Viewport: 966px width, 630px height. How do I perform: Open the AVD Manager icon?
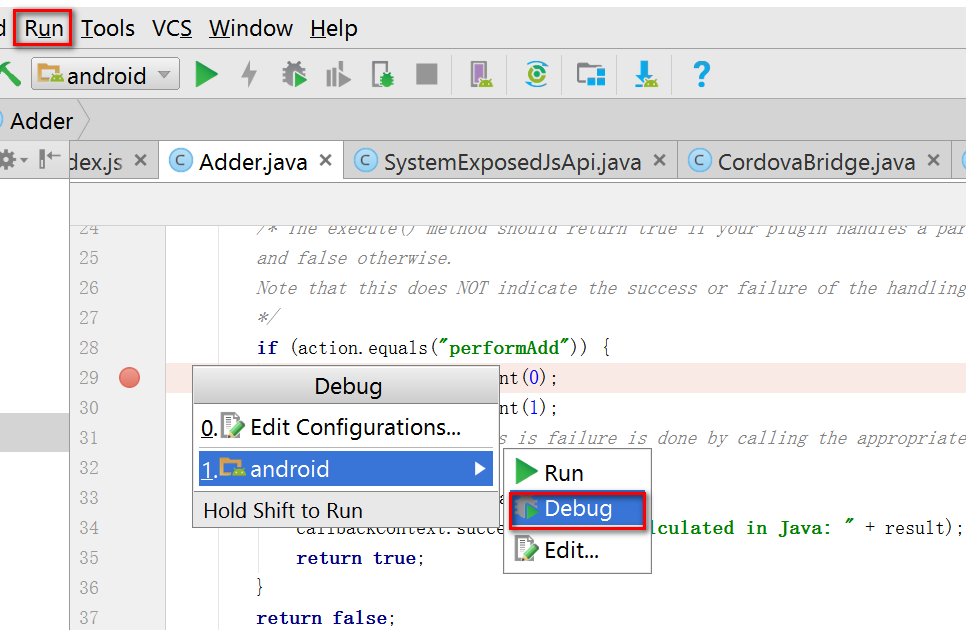(481, 75)
